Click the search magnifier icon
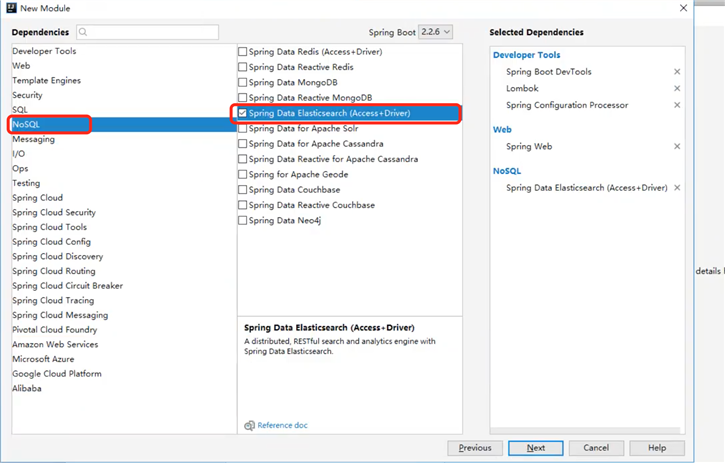 pyautogui.click(x=83, y=32)
